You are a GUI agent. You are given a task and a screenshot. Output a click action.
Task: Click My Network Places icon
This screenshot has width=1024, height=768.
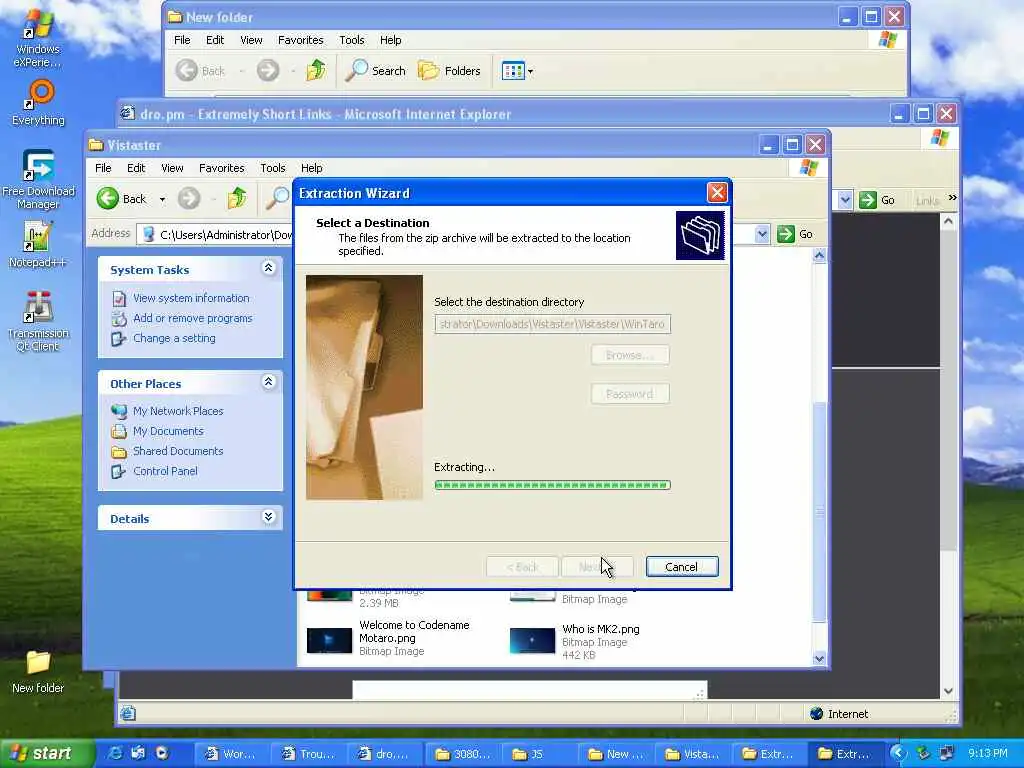119,411
